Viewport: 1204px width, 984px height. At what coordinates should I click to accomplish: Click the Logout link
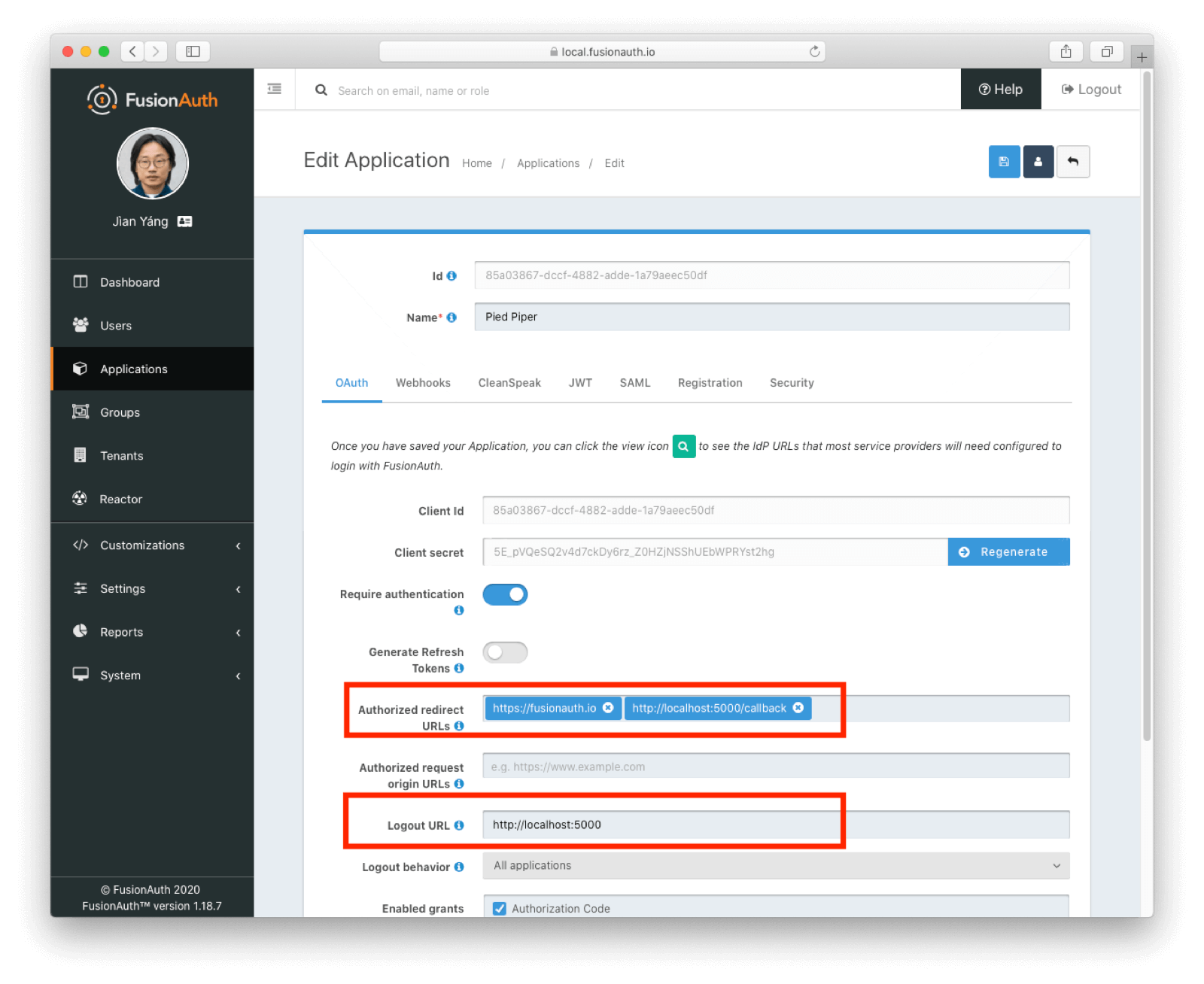click(1091, 89)
